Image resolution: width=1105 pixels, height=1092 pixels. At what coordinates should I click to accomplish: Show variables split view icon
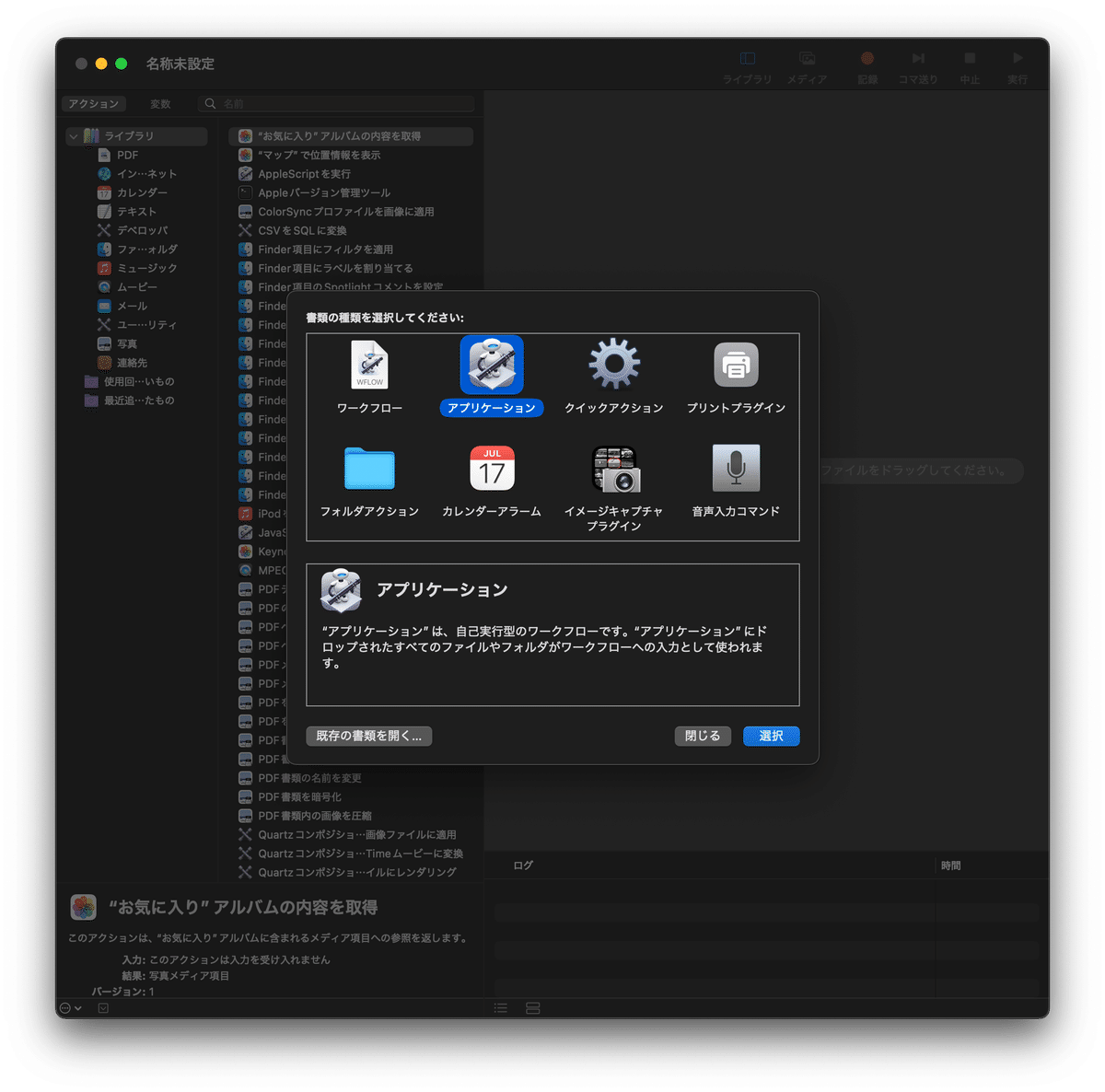coord(532,1008)
